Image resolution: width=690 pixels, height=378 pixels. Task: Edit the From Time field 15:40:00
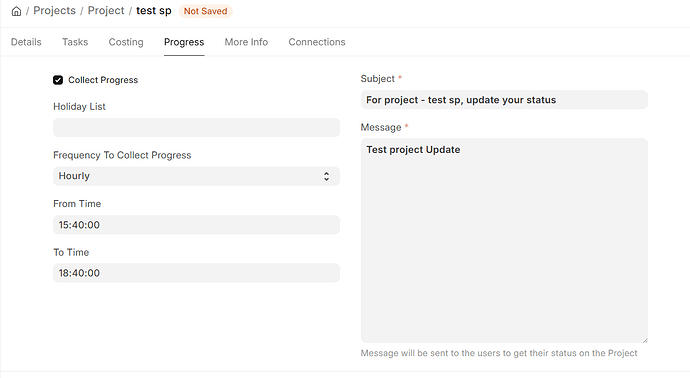click(196, 225)
